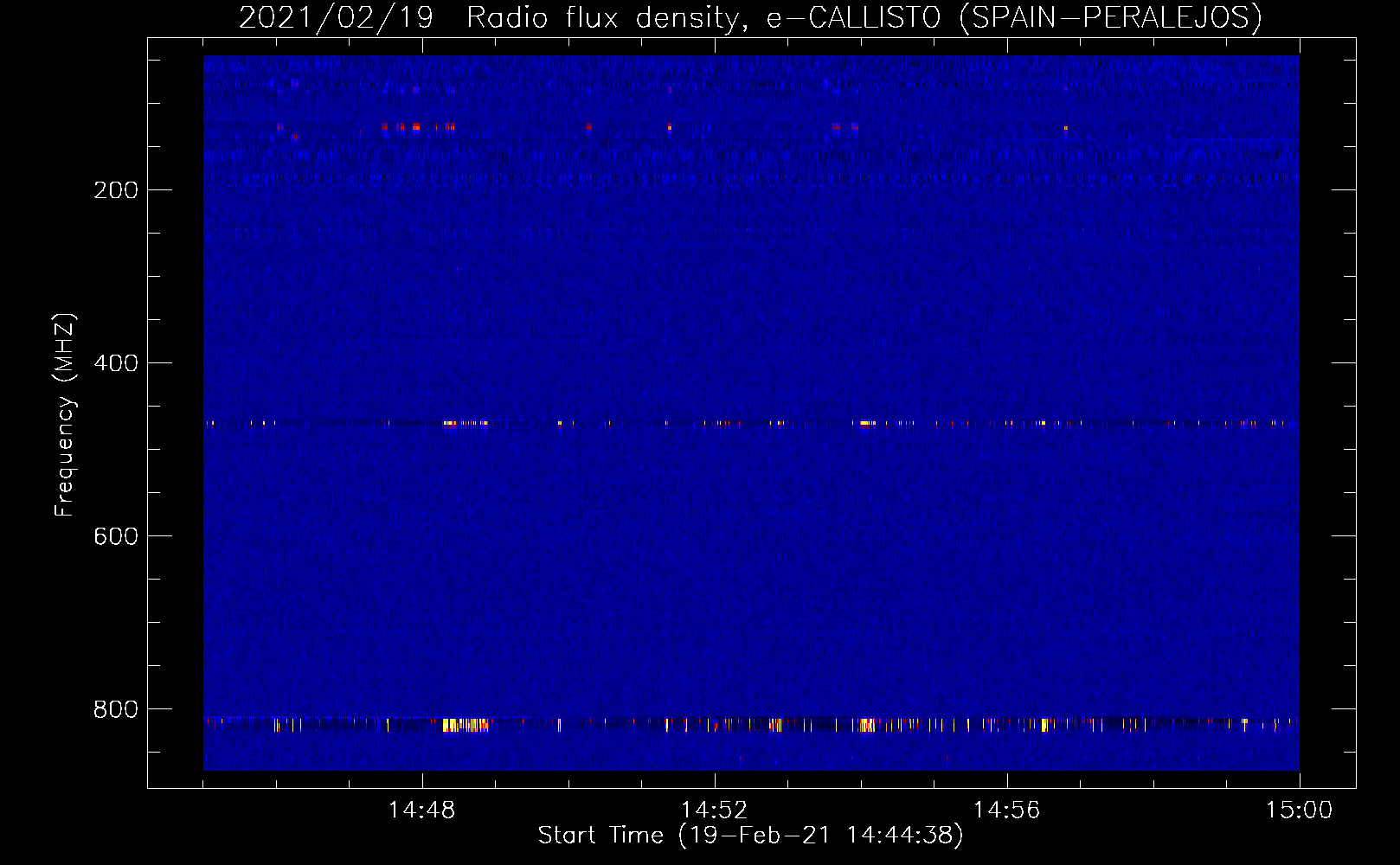1400x865 pixels.
Task: Click the spectrogram plot area
Action: (751, 413)
